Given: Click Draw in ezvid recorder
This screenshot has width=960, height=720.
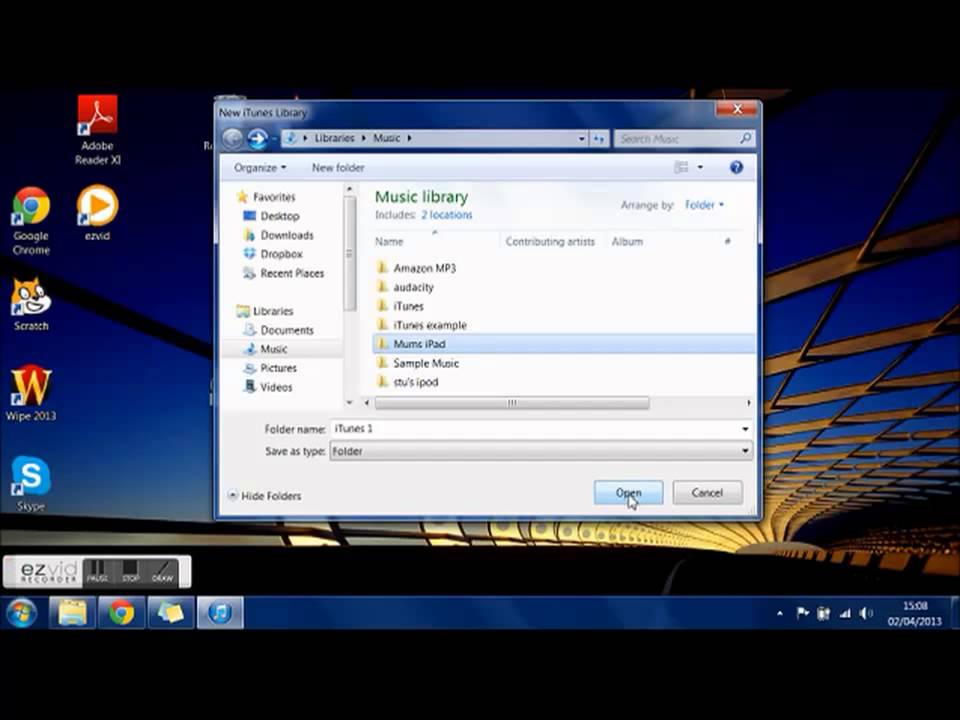Looking at the screenshot, I should pyautogui.click(x=163, y=571).
